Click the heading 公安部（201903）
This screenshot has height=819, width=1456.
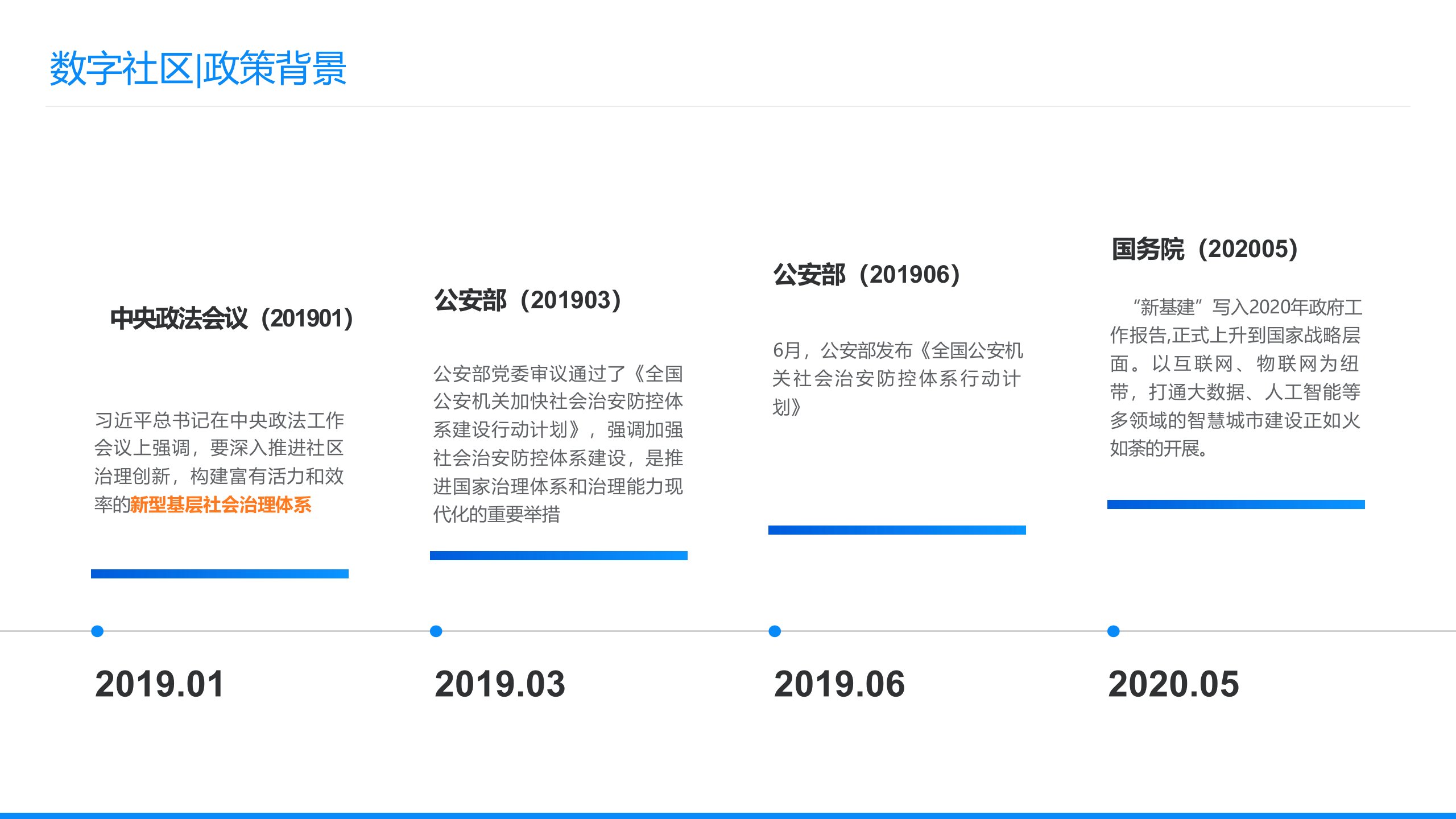coord(528,300)
